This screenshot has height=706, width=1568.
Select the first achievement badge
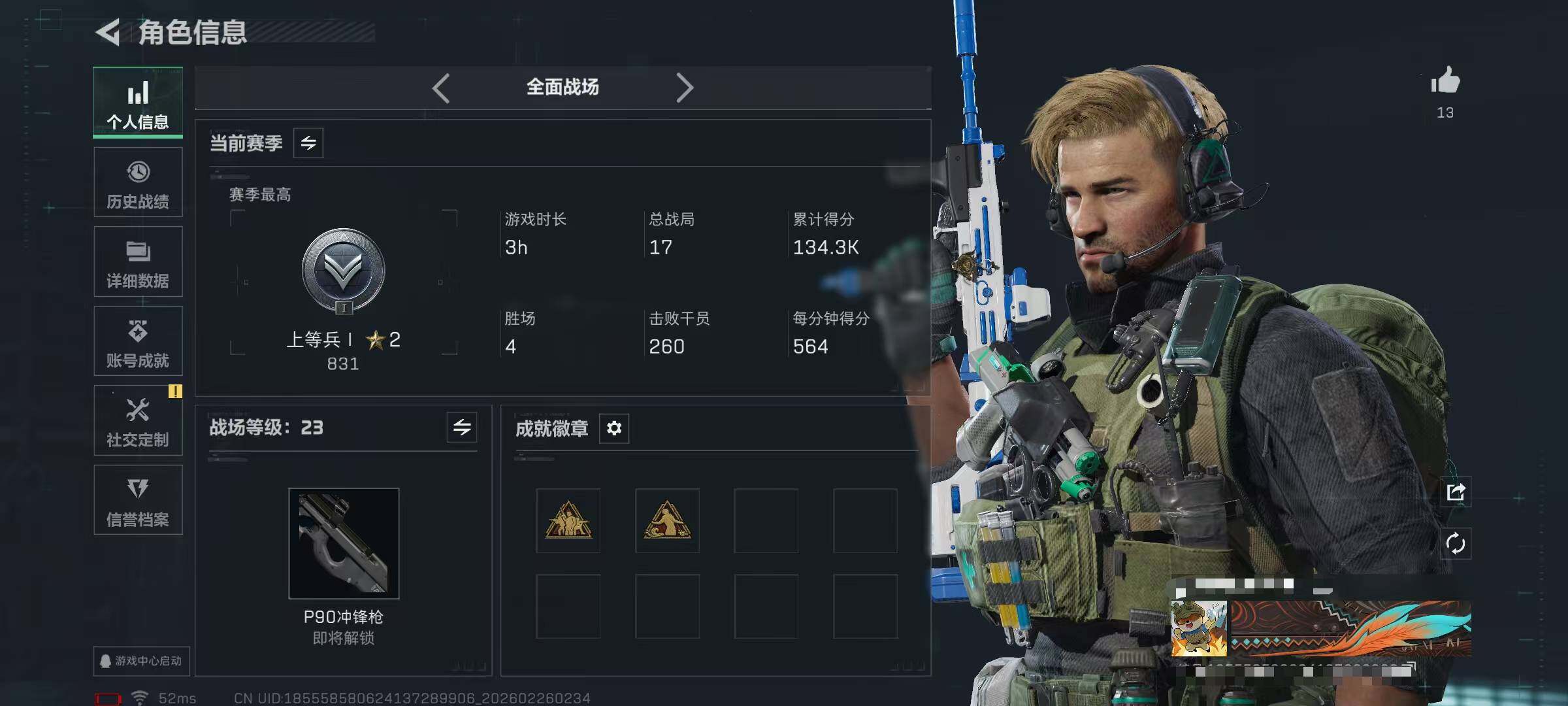coord(568,521)
